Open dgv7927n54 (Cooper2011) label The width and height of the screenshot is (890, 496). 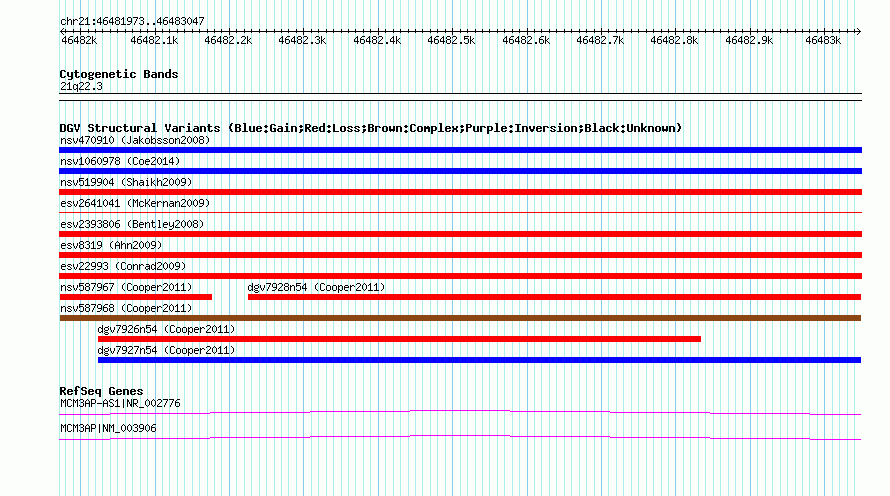pyautogui.click(x=166, y=350)
